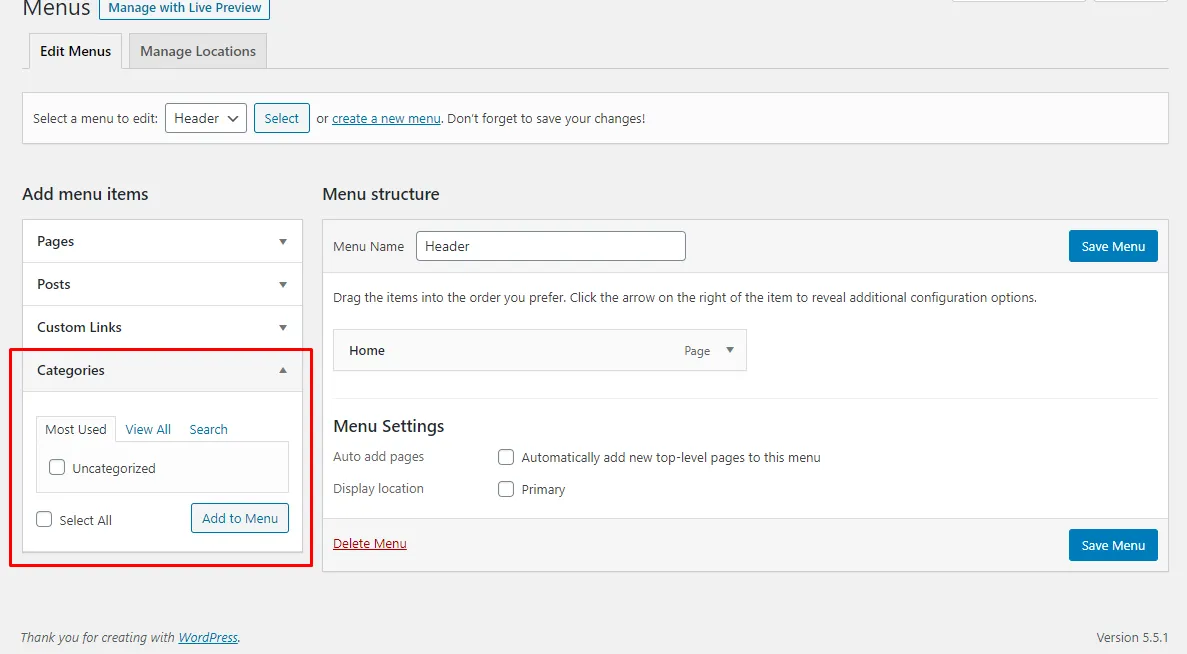
Task: Enable automatically add new top-level pages
Action: [506, 457]
